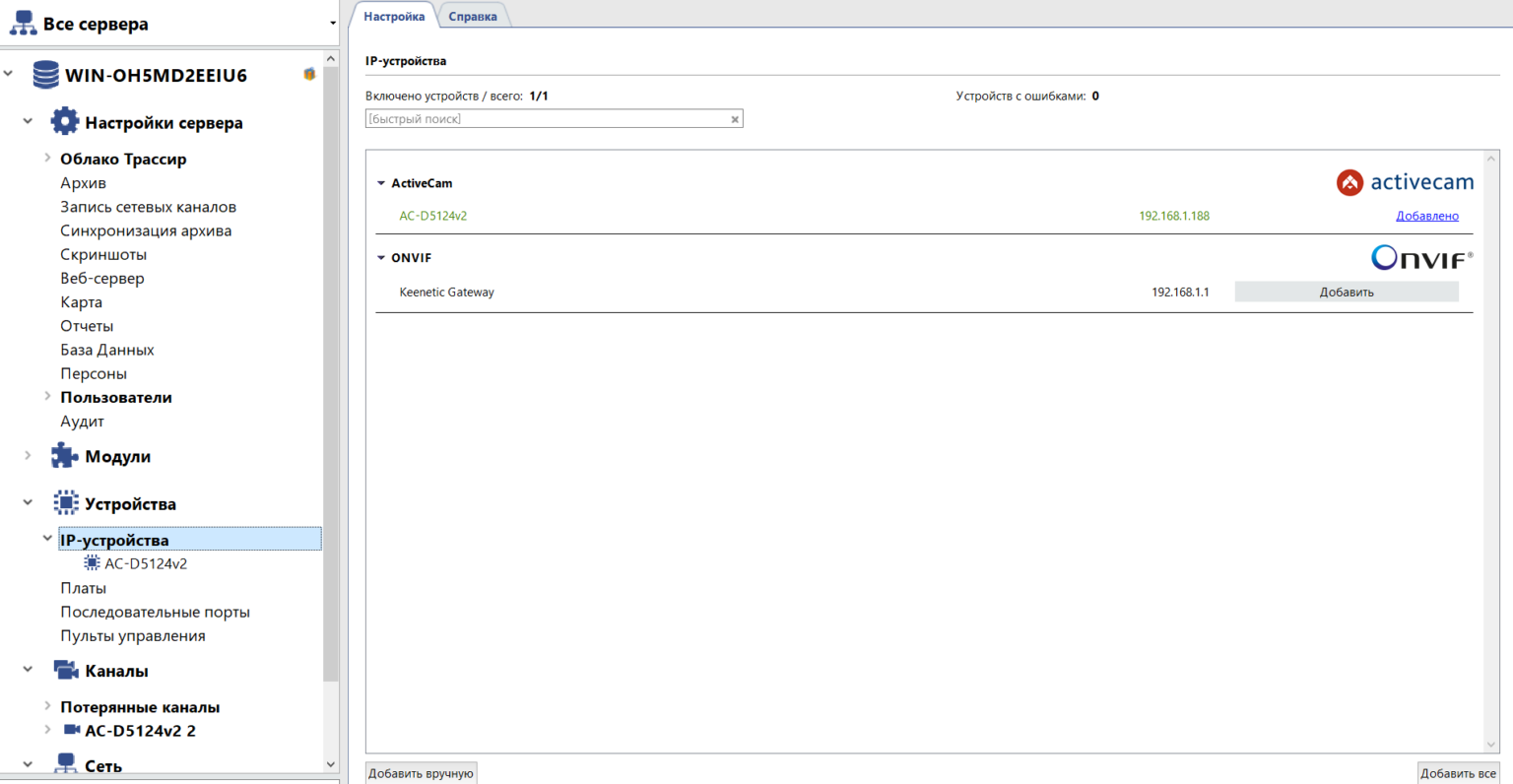The width and height of the screenshot is (1513, 784).
Task: Open Синхронизация архива
Action: point(146,230)
